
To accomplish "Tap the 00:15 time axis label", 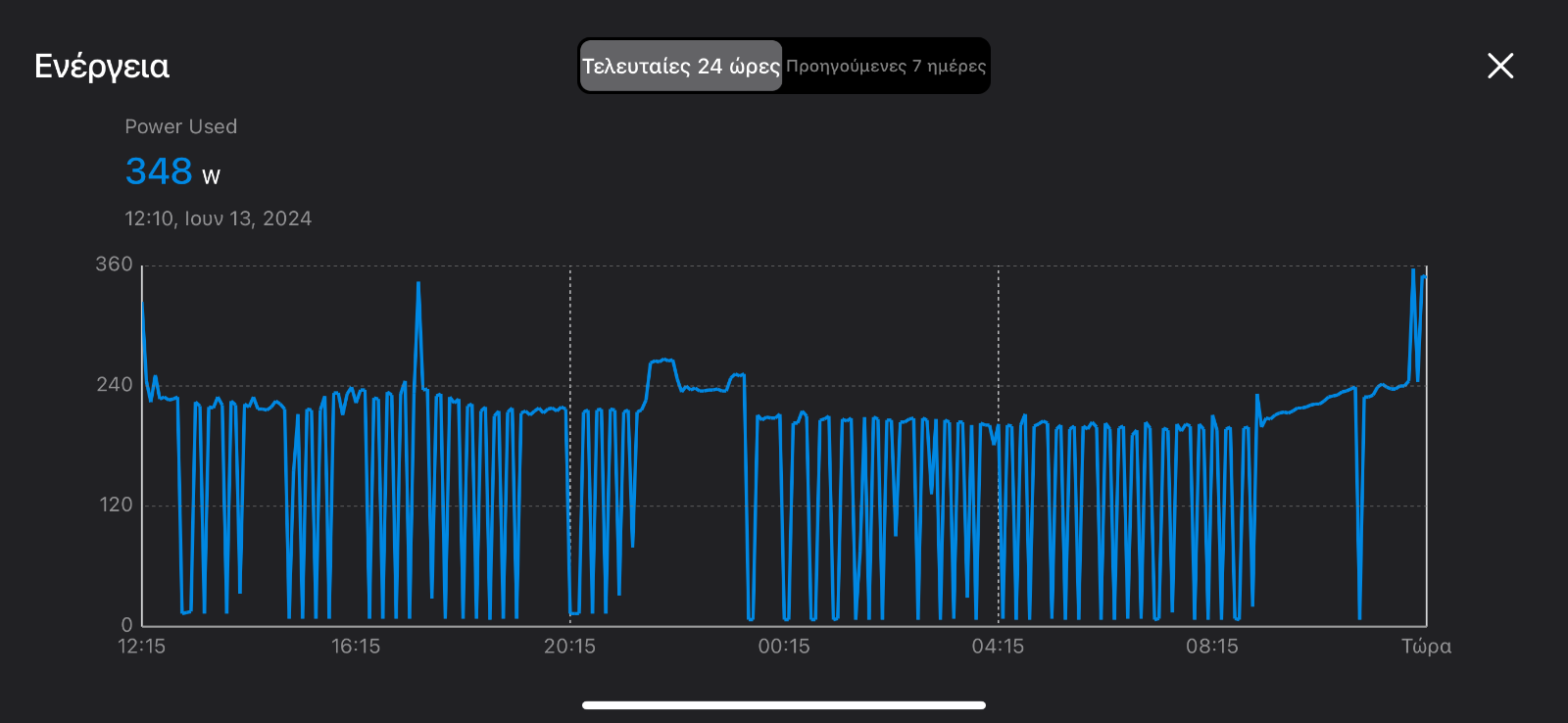I will [784, 646].
